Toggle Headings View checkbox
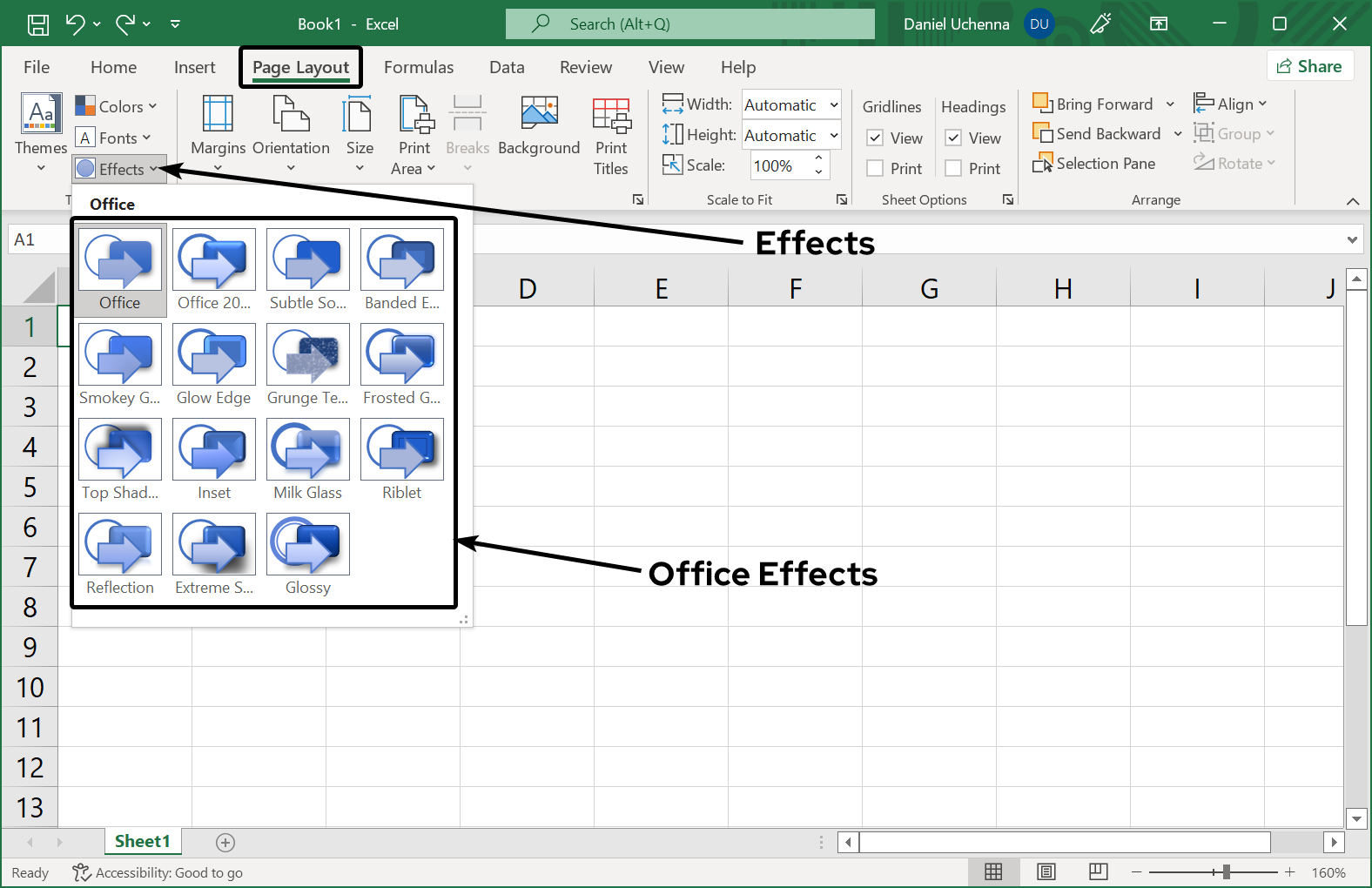Viewport: 1372px width, 888px height. pos(954,138)
